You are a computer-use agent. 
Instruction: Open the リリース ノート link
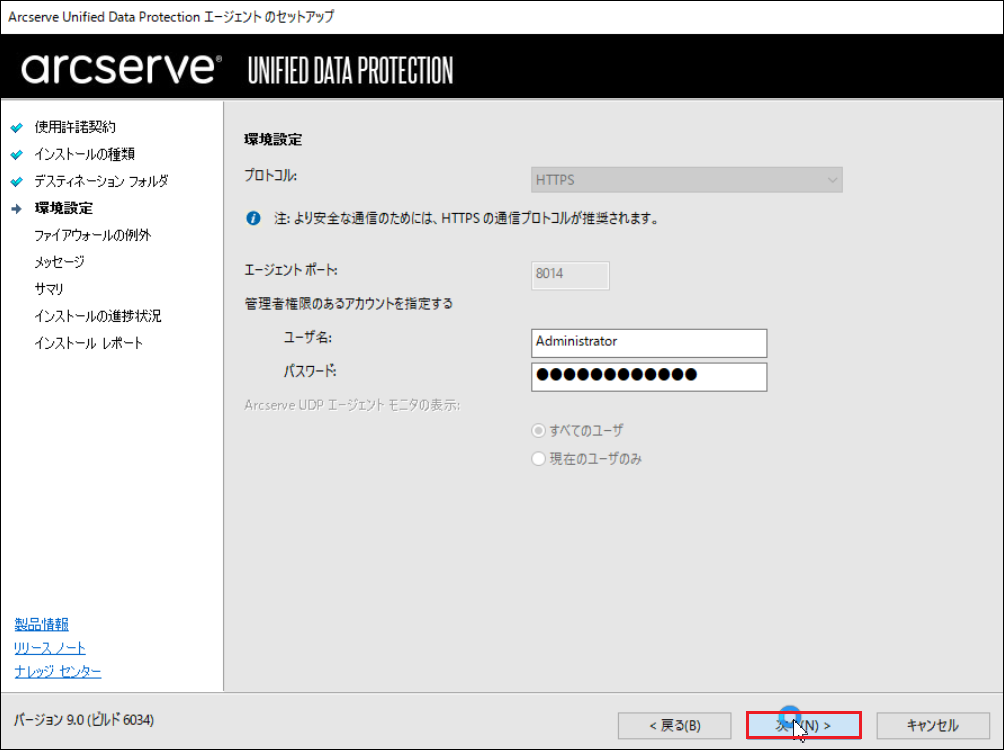(x=50, y=648)
